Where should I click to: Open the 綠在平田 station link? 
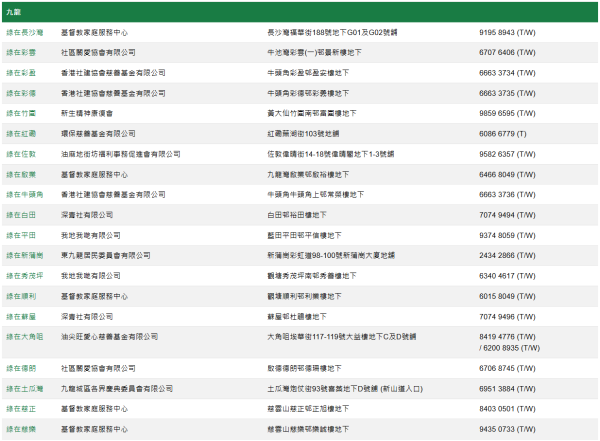click(20, 235)
